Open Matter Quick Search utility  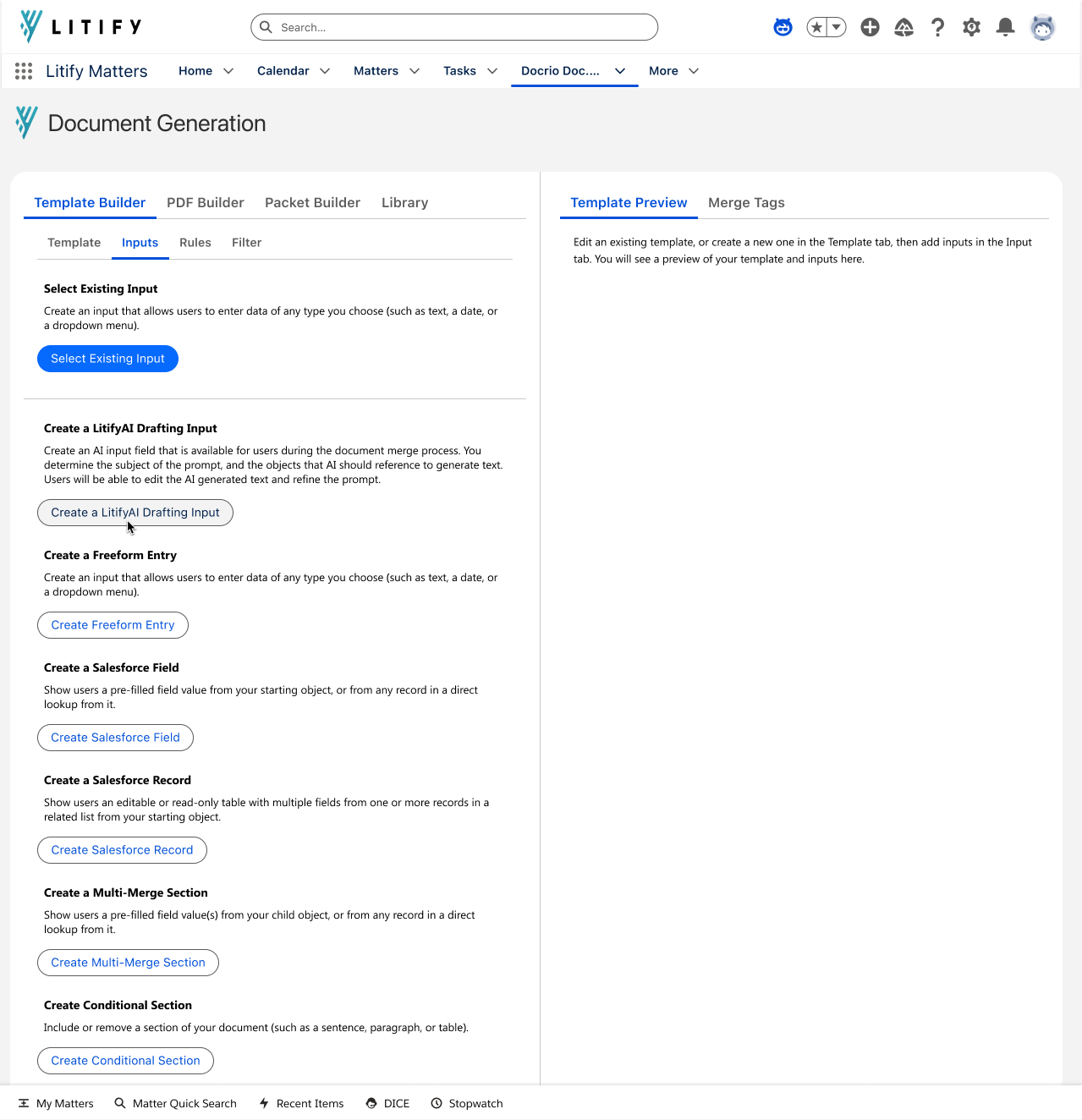176,1103
